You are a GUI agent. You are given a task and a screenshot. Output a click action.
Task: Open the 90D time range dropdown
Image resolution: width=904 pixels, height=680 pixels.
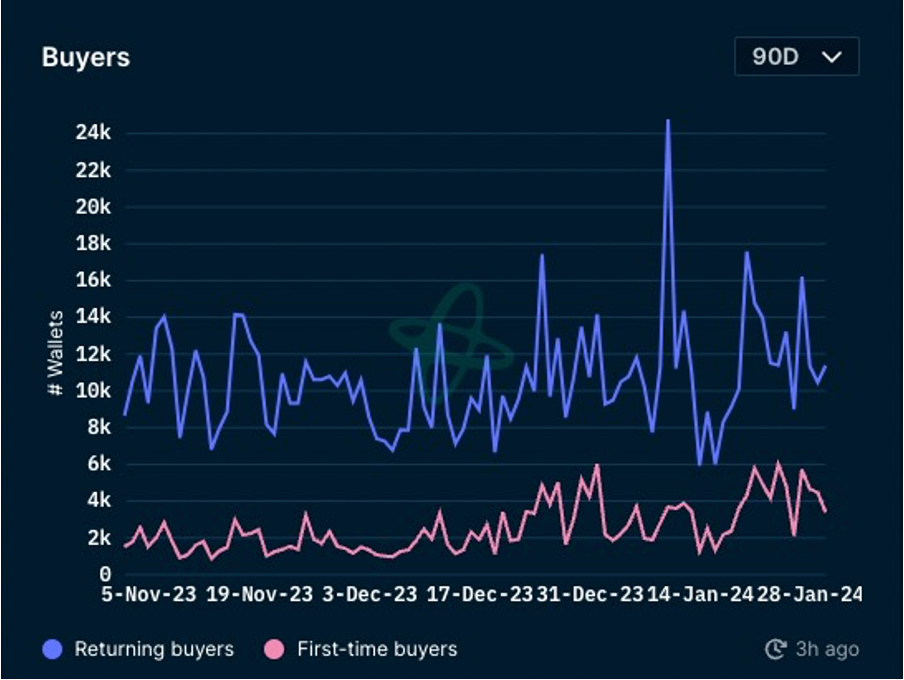tap(797, 57)
